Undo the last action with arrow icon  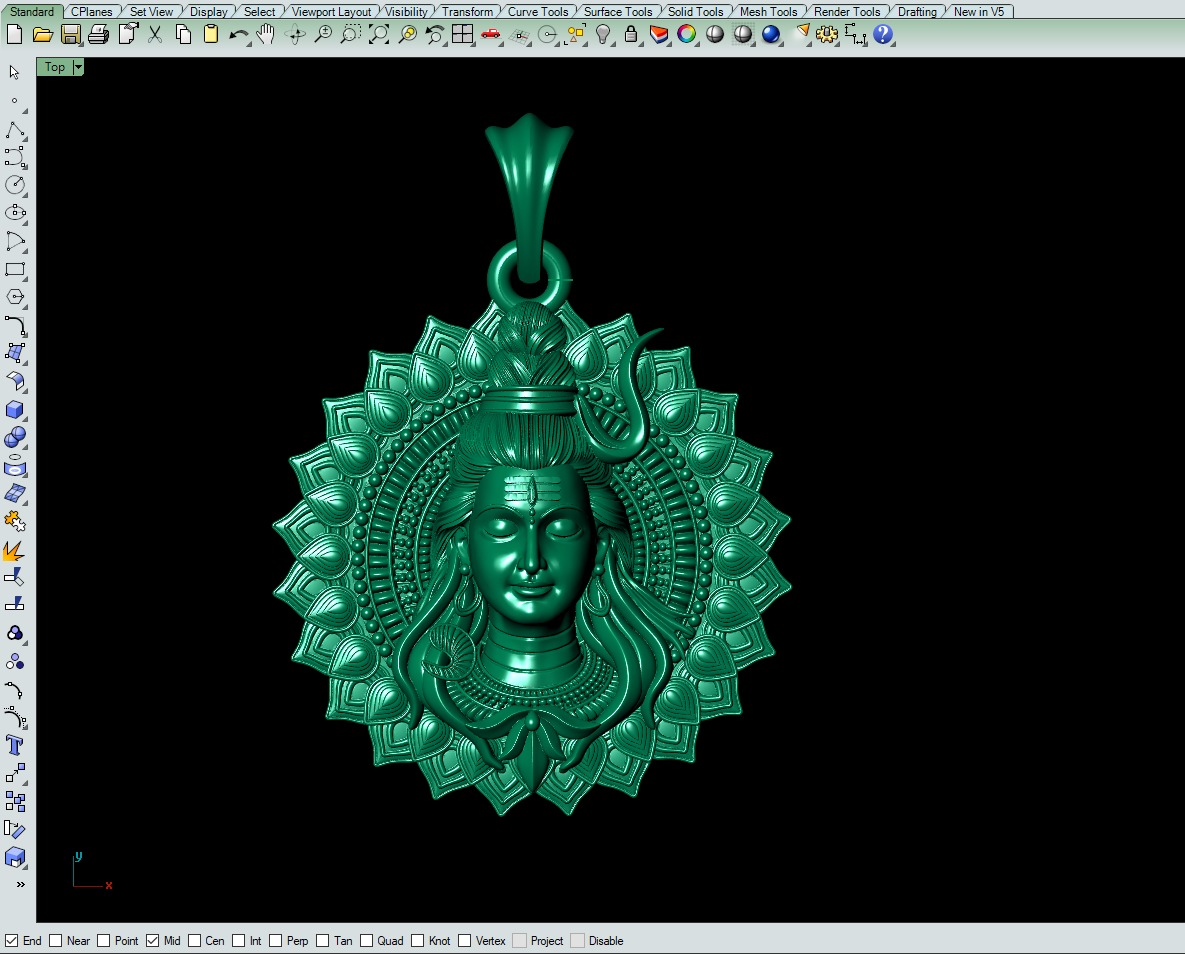coord(239,35)
